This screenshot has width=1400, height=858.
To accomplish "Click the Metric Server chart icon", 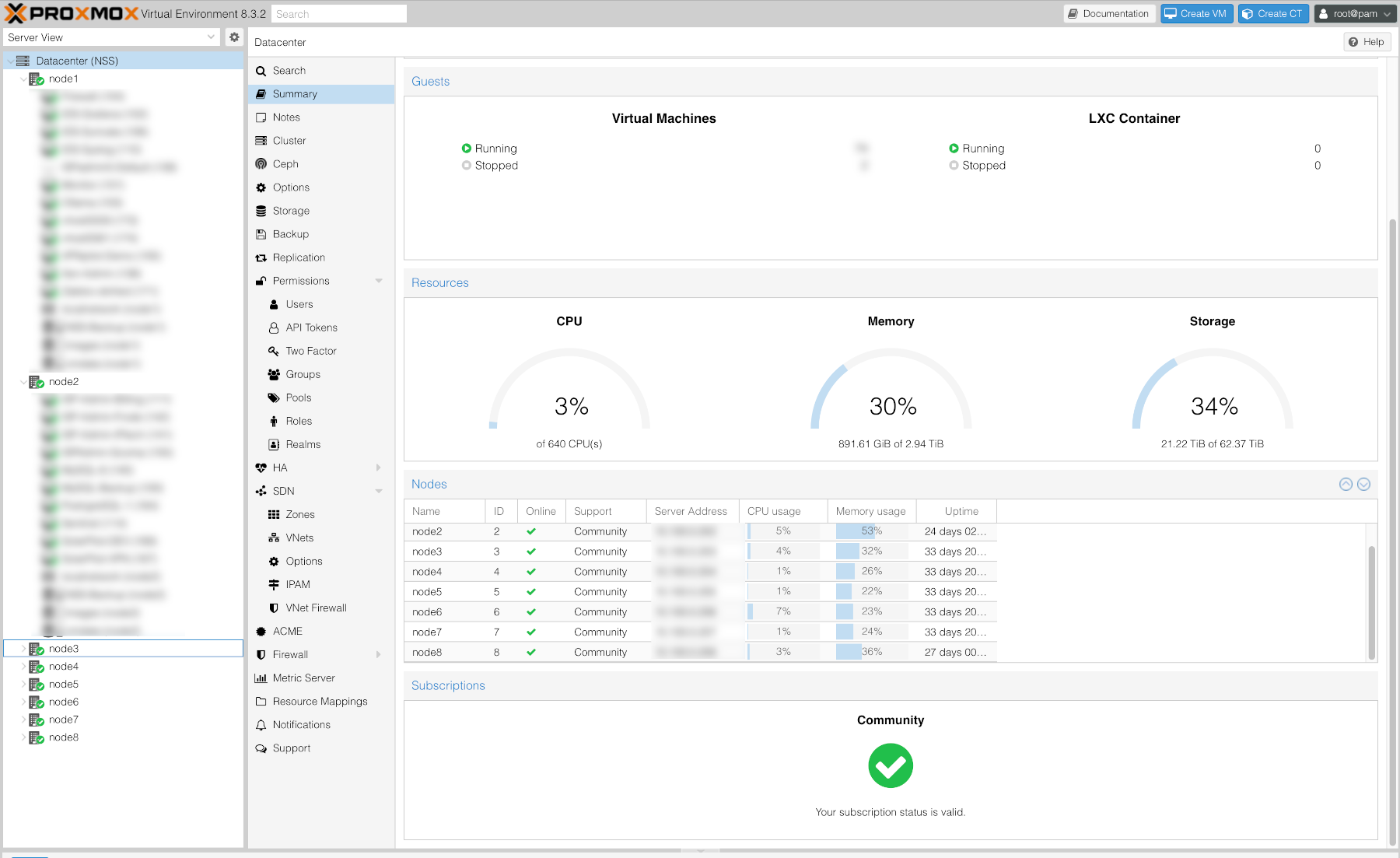I will pyautogui.click(x=261, y=678).
